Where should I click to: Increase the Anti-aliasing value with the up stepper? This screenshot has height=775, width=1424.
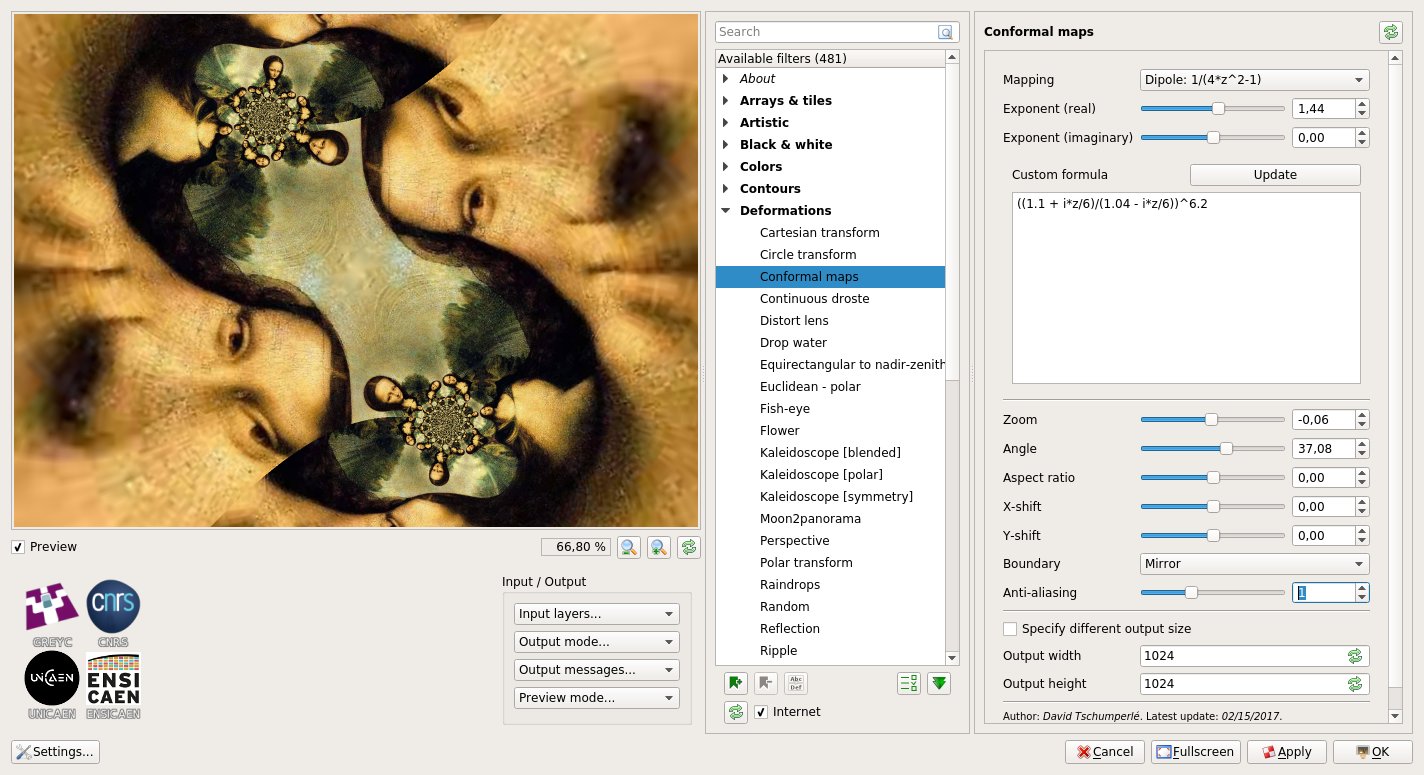(x=1362, y=588)
